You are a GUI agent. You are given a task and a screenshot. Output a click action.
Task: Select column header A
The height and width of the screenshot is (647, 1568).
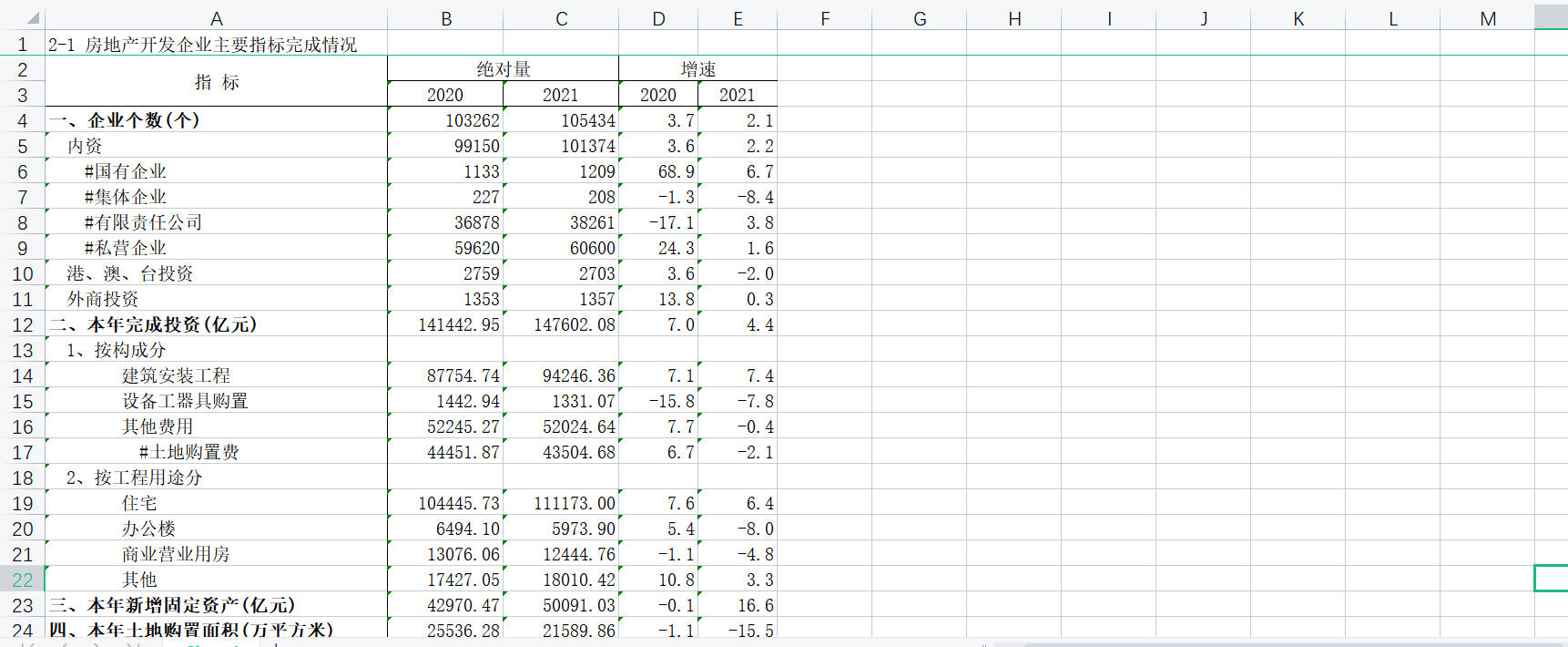[216, 18]
